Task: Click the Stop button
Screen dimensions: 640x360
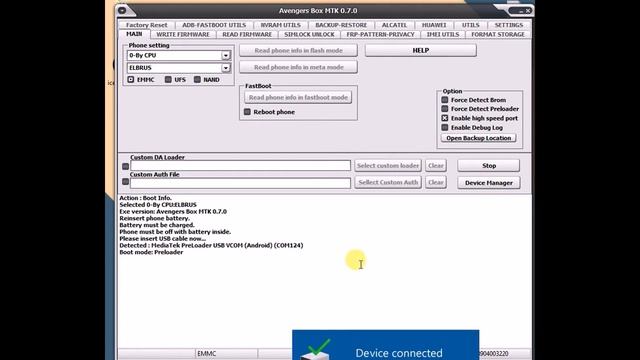Action: 489,165
